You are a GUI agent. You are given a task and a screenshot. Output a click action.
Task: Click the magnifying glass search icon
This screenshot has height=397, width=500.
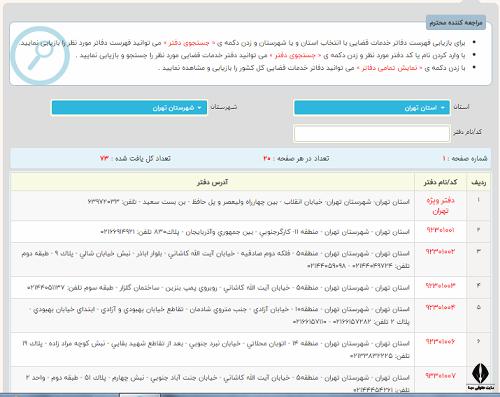point(40,55)
